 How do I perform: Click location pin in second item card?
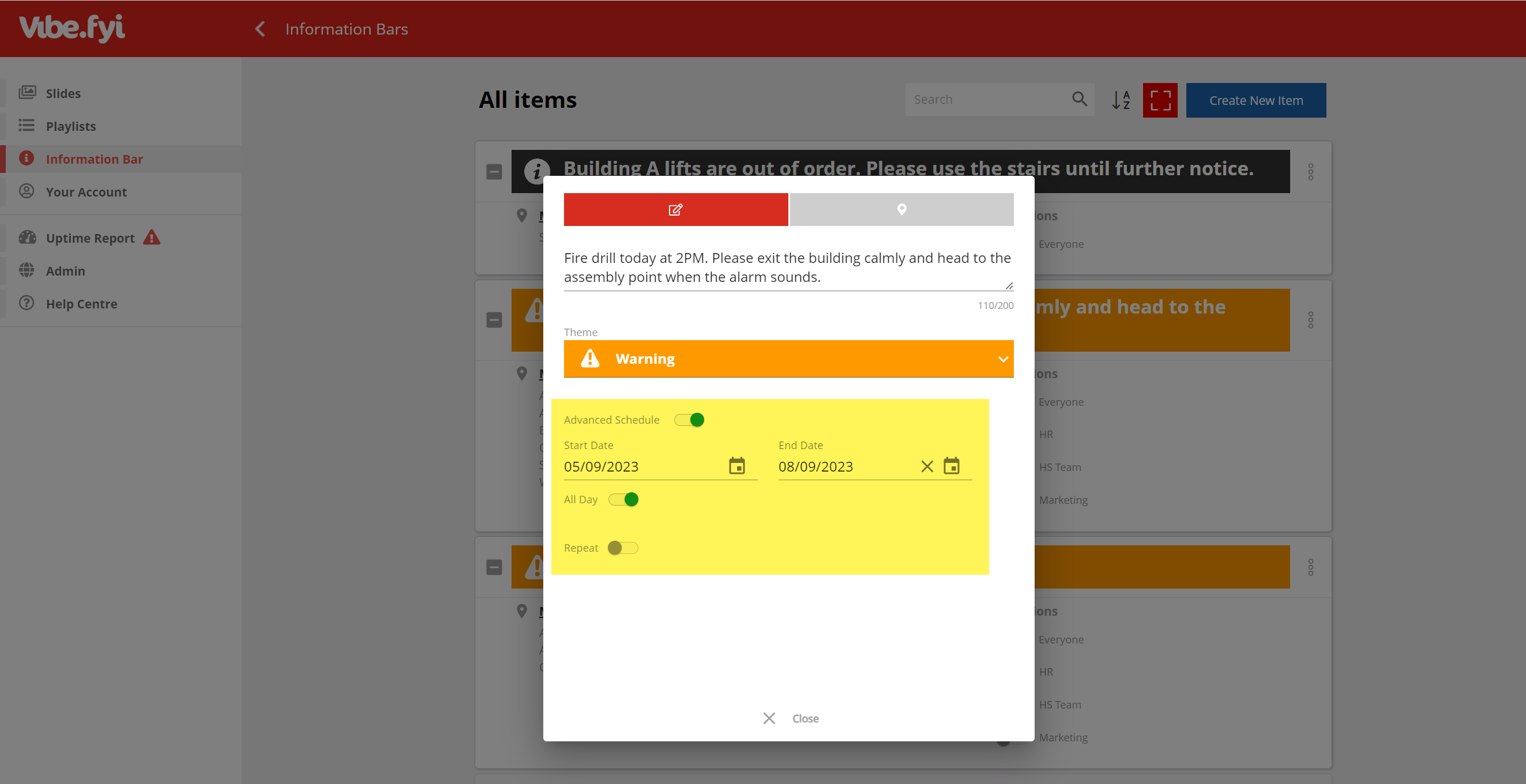coord(521,374)
